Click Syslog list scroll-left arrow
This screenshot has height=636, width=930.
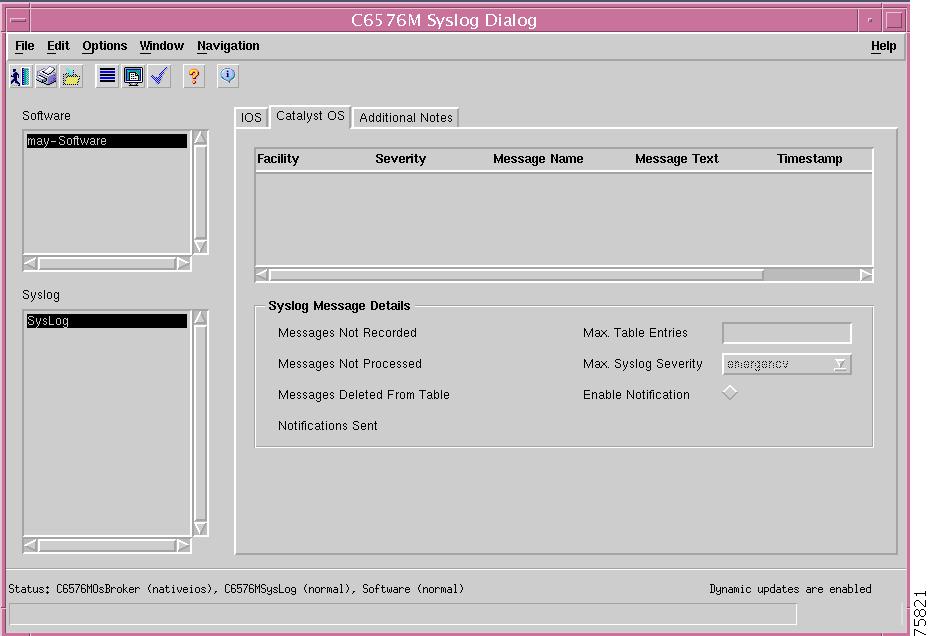point(31,545)
